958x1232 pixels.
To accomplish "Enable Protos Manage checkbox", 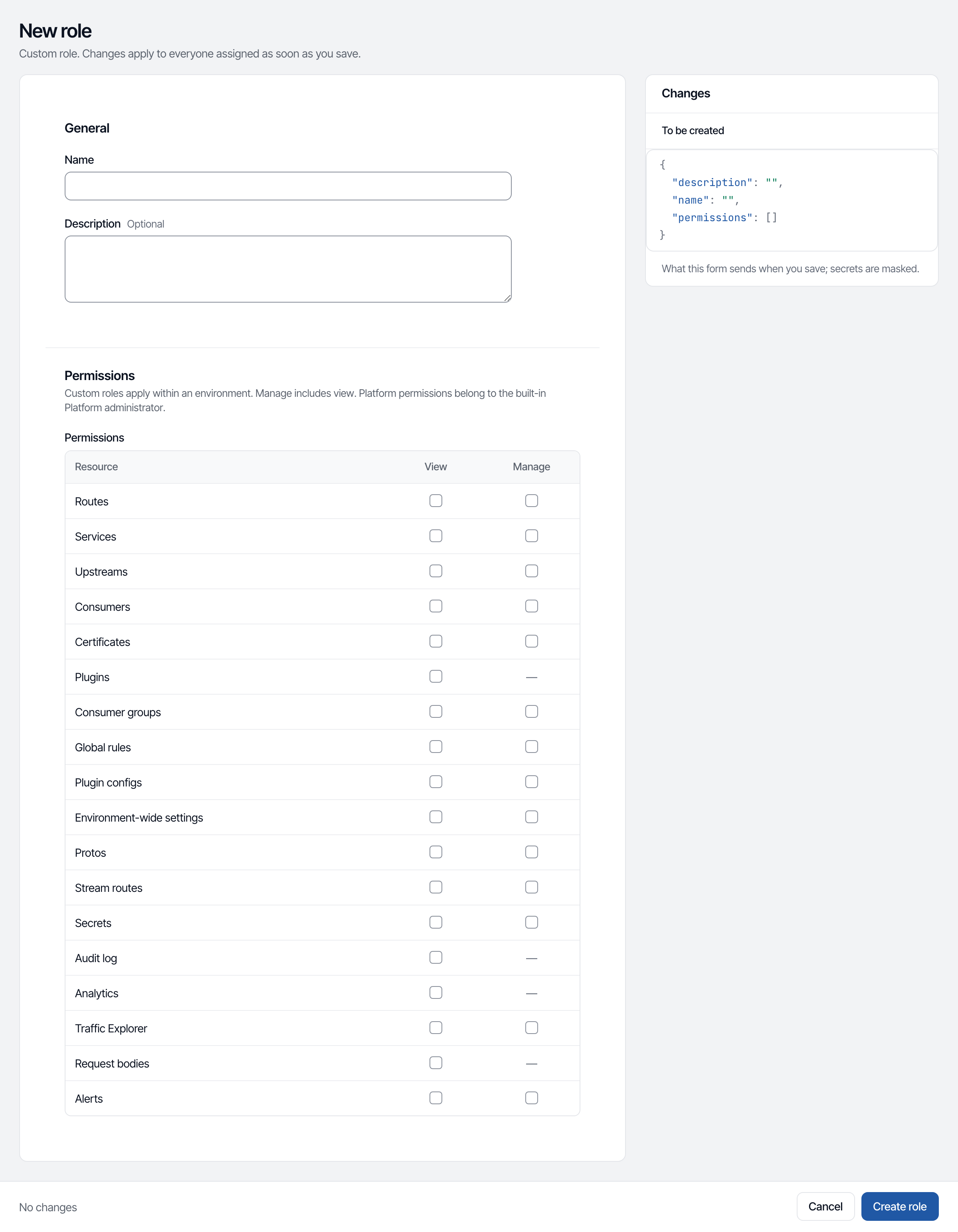I will pos(531,852).
